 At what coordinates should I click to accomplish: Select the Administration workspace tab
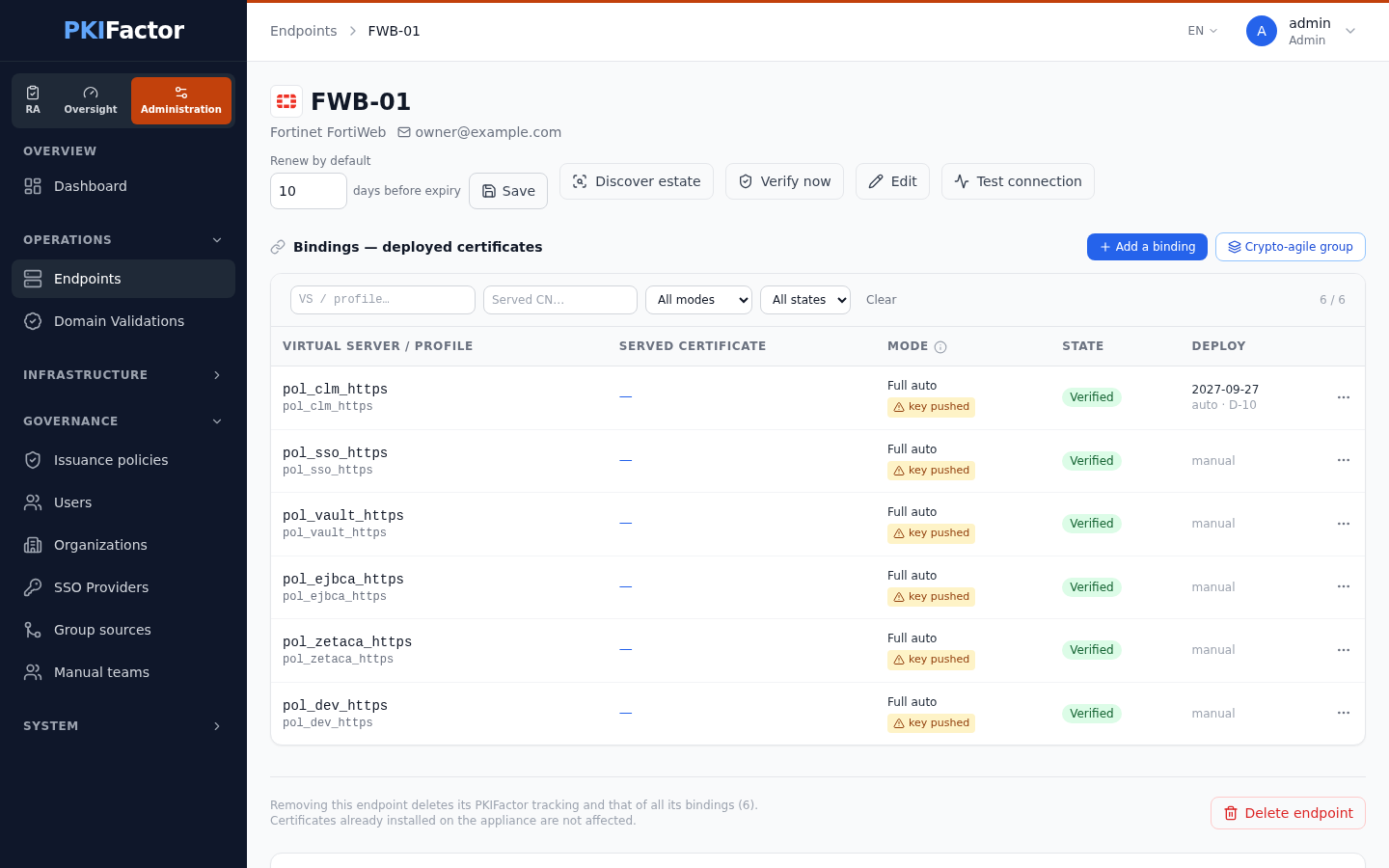click(x=181, y=100)
